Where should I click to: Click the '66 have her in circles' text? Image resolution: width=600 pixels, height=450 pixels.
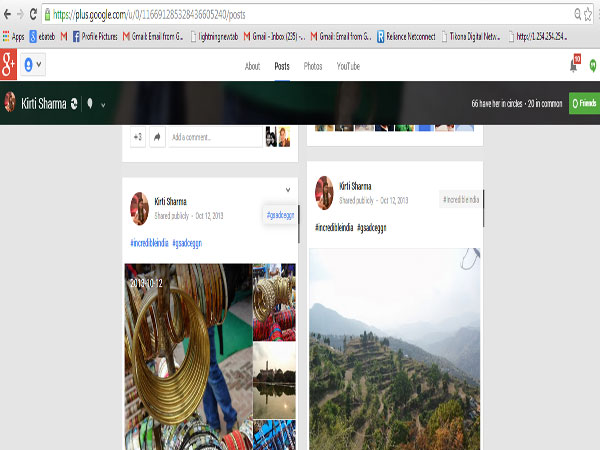[x=497, y=103]
